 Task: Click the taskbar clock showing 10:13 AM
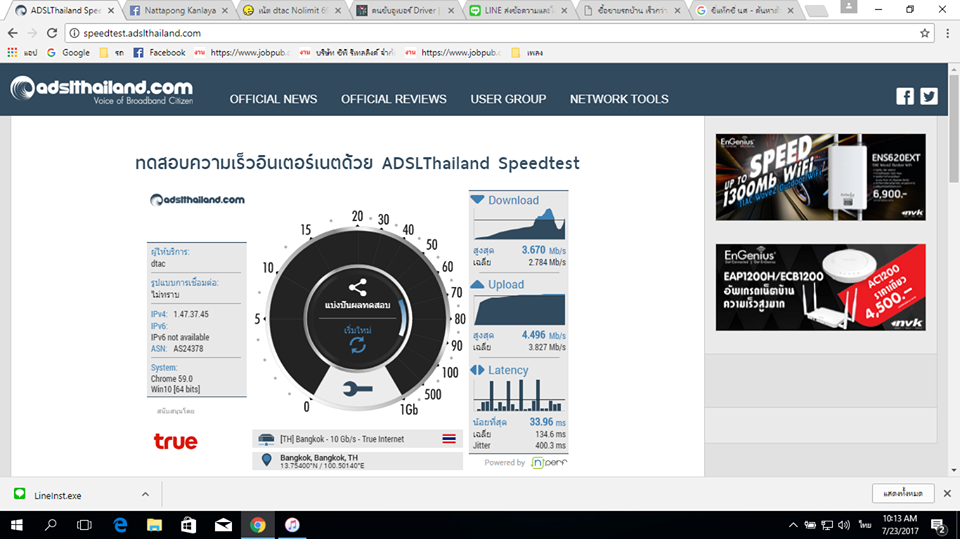[x=901, y=525]
